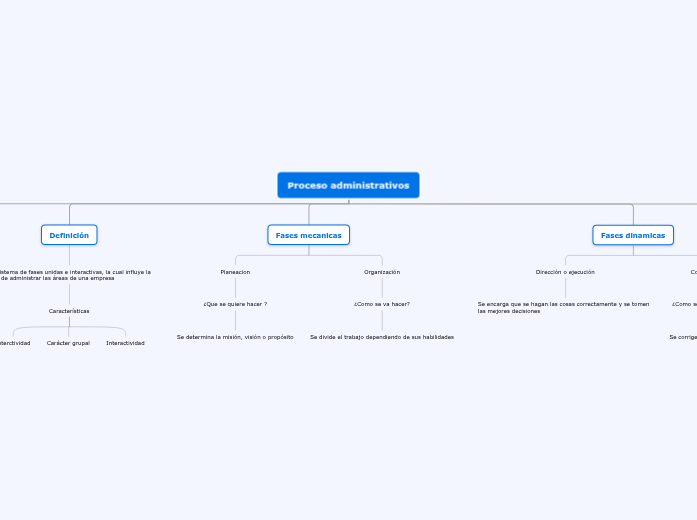Click the 'Características' node
Screen dimensions: 697x520
click(x=69, y=311)
